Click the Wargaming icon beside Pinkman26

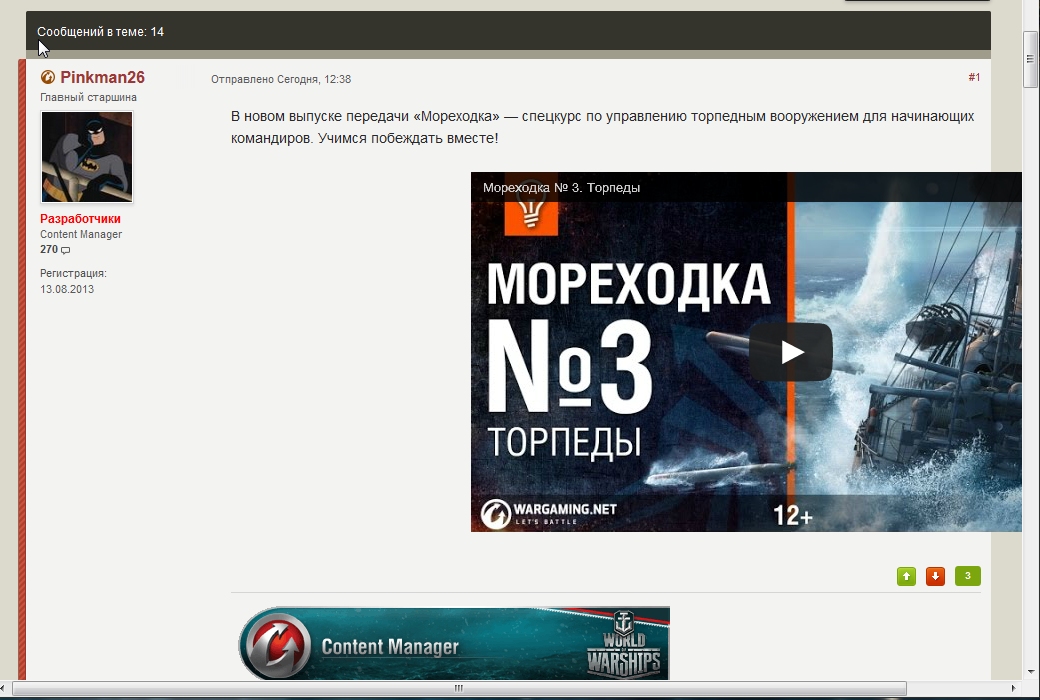[48, 78]
